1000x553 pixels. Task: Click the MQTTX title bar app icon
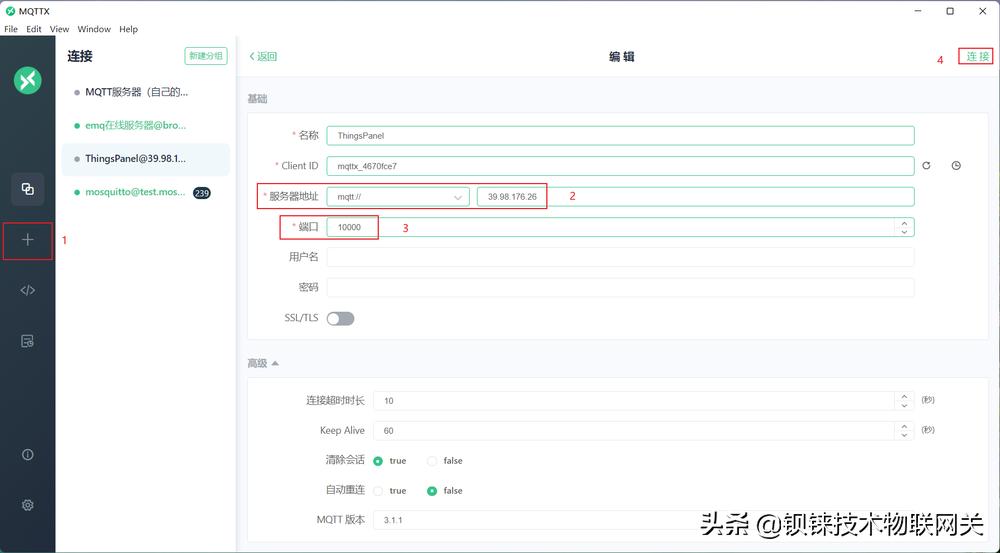point(10,11)
